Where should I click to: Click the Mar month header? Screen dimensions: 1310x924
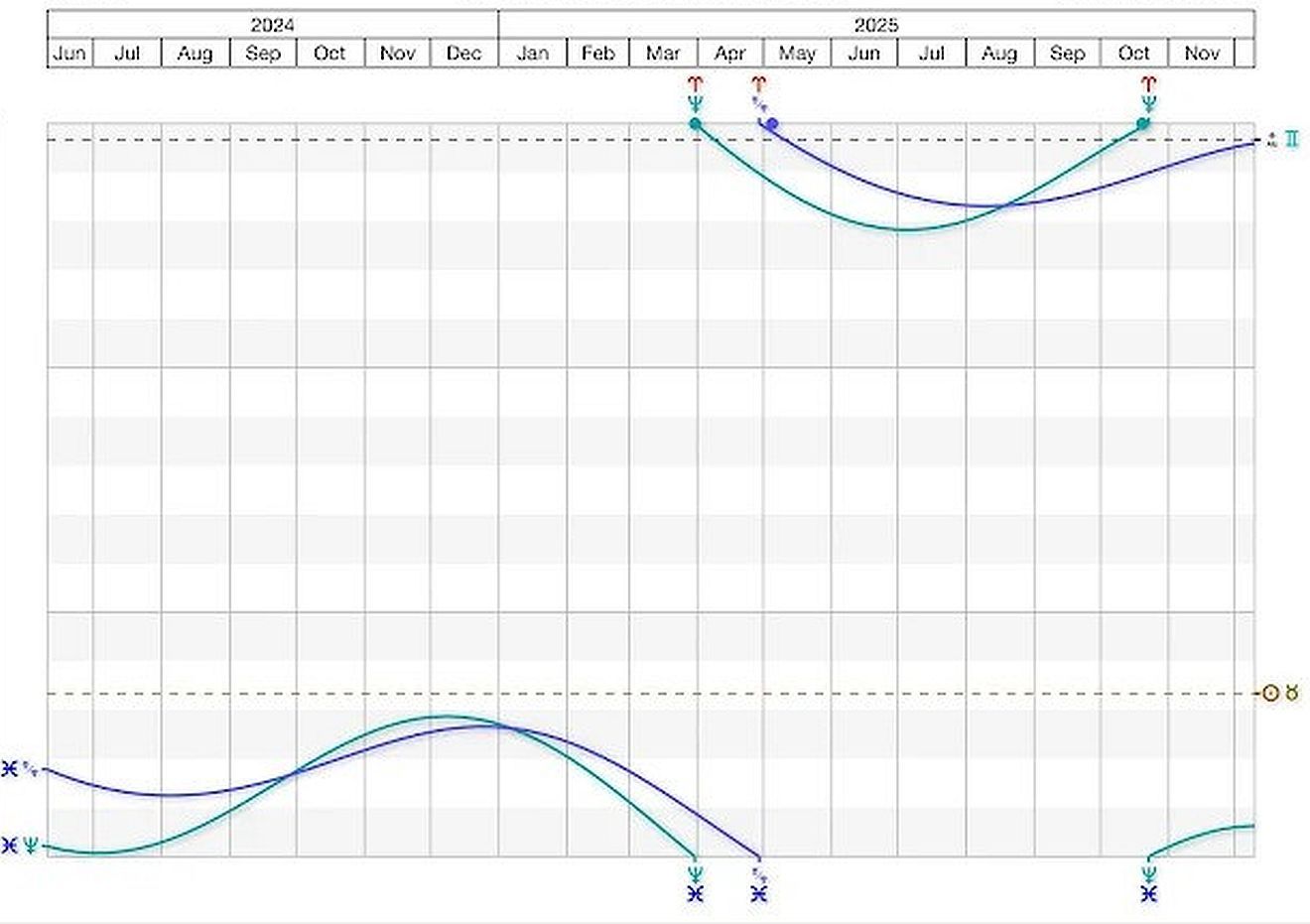point(663,54)
